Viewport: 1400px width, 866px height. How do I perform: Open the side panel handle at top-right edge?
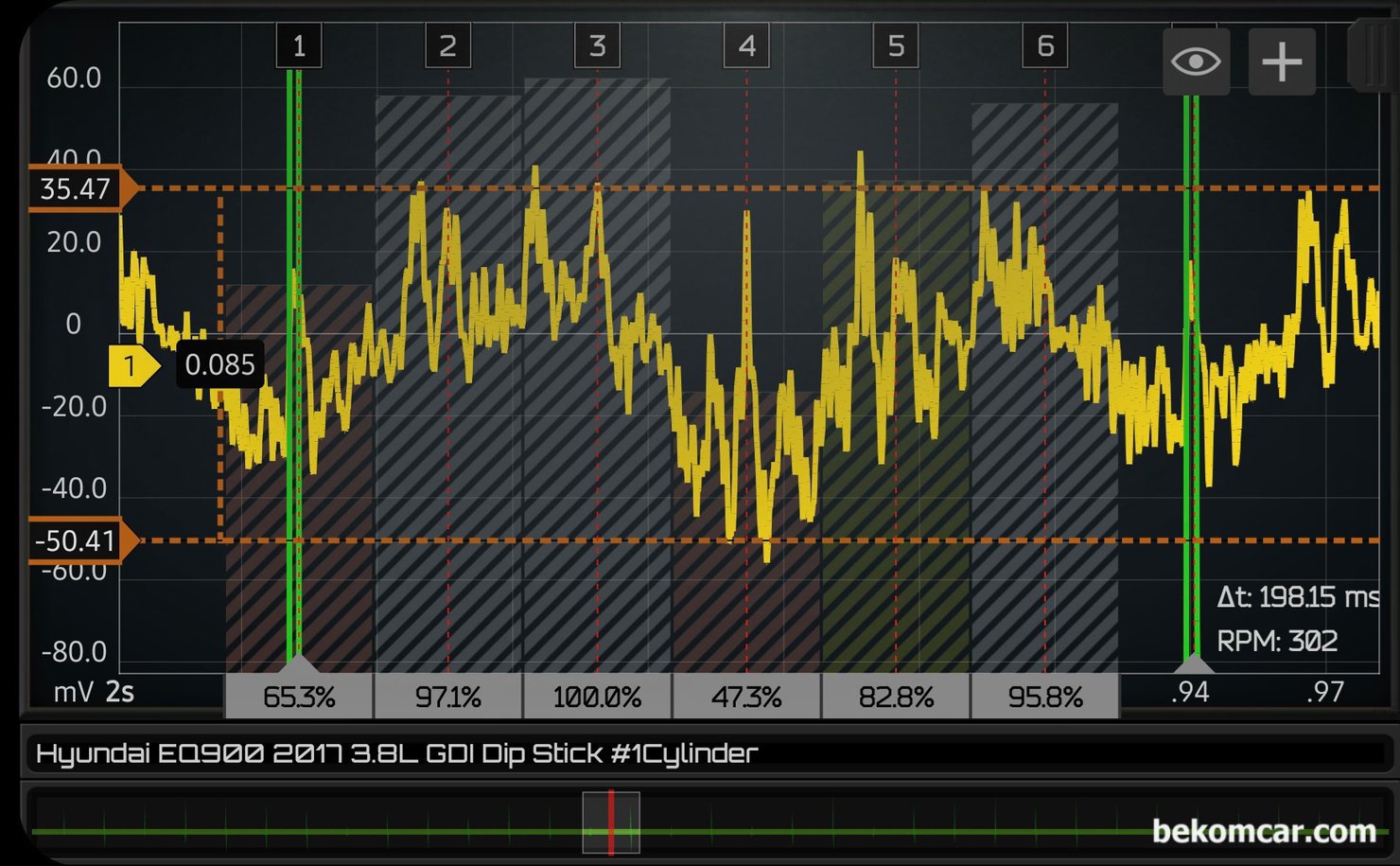click(1372, 57)
